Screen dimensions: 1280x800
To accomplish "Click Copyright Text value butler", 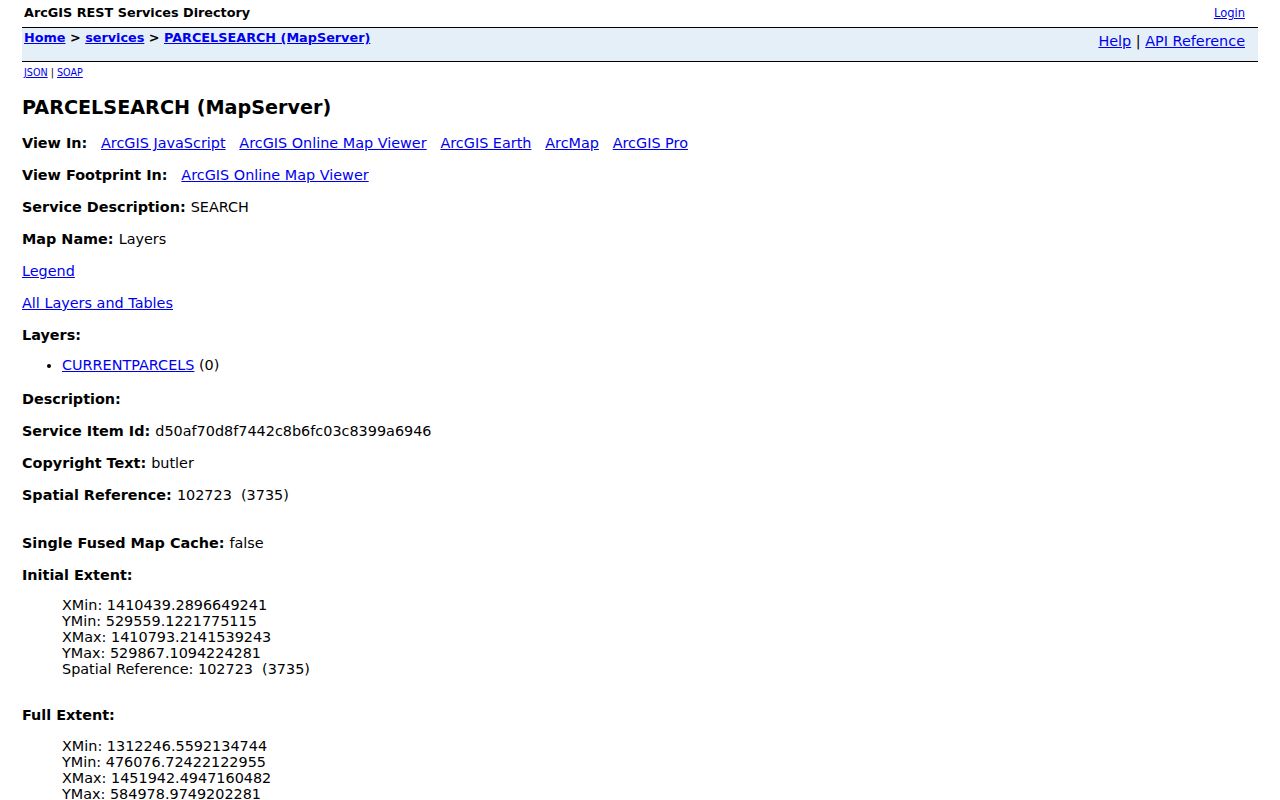I will [x=173, y=463].
